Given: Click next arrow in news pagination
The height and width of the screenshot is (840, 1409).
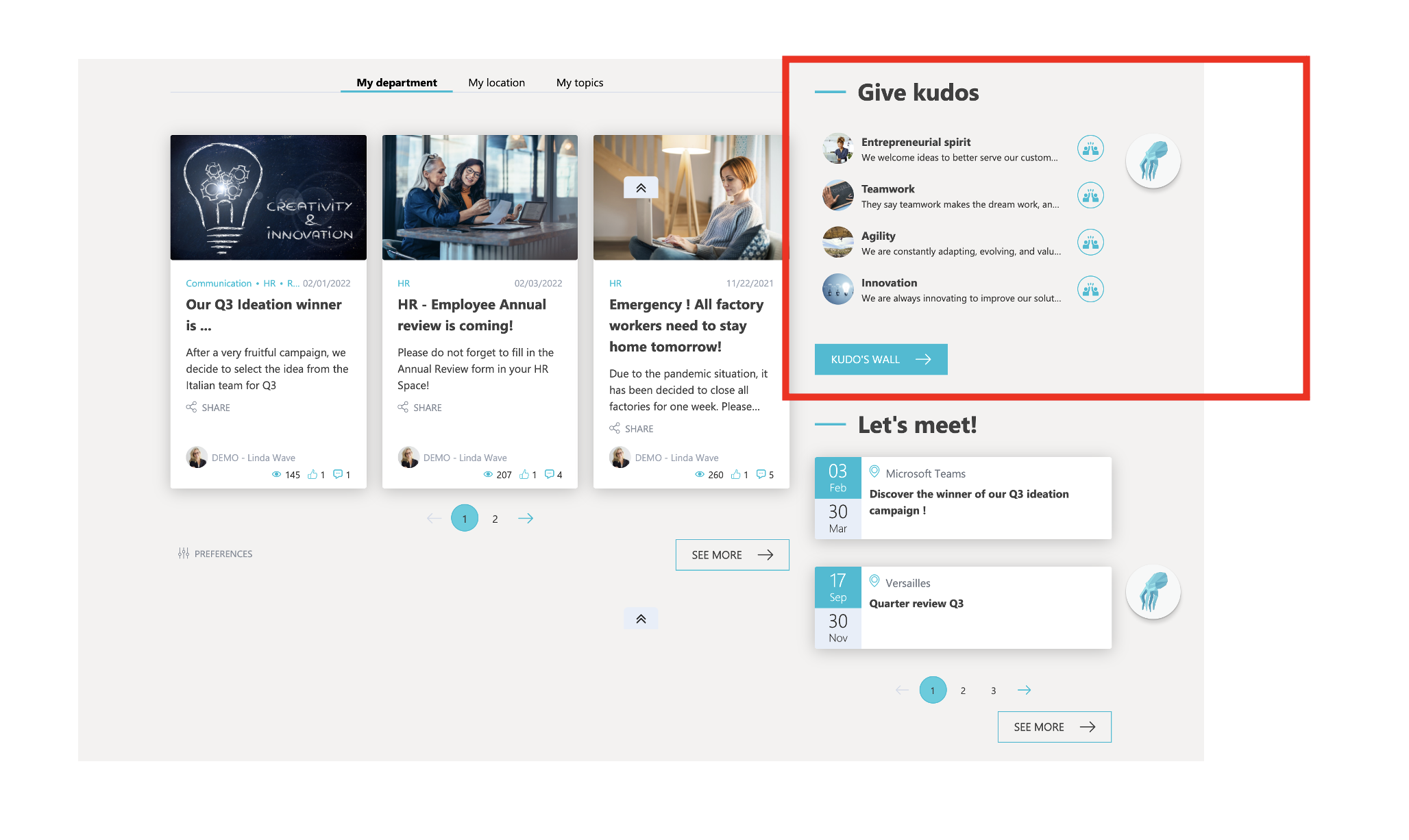Looking at the screenshot, I should pos(526,518).
